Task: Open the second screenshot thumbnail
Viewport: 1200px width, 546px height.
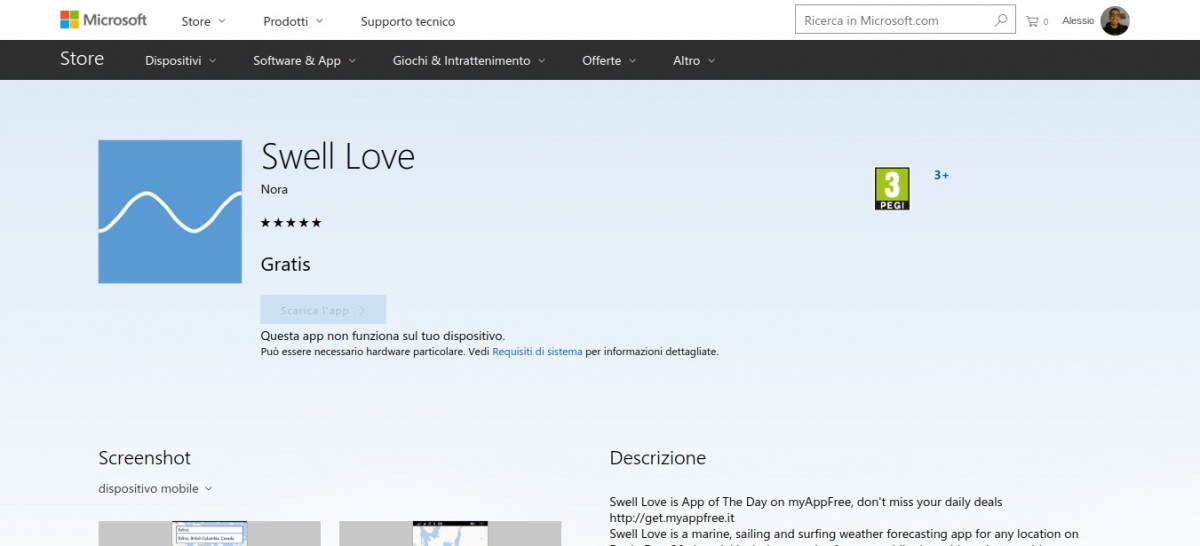Action: tap(450, 533)
